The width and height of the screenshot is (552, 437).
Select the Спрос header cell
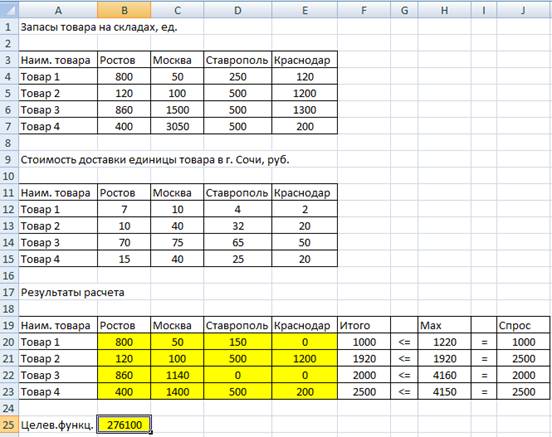tap(523, 325)
